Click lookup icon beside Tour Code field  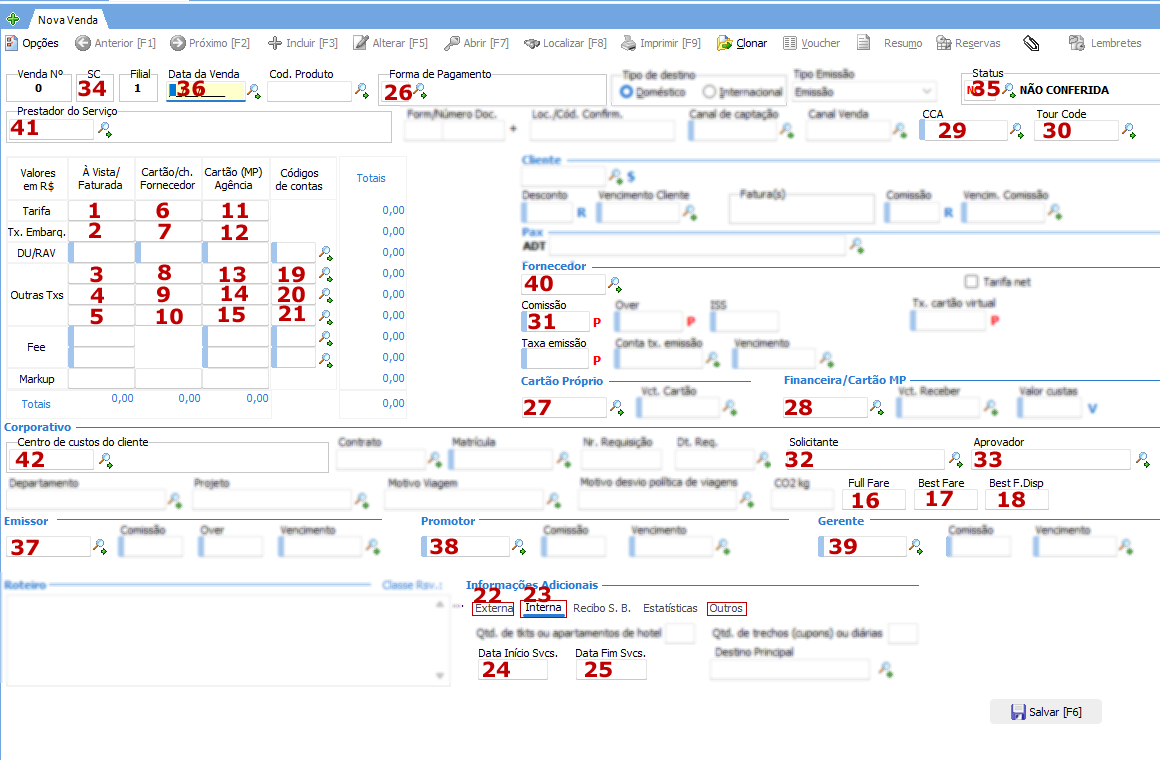click(1129, 131)
